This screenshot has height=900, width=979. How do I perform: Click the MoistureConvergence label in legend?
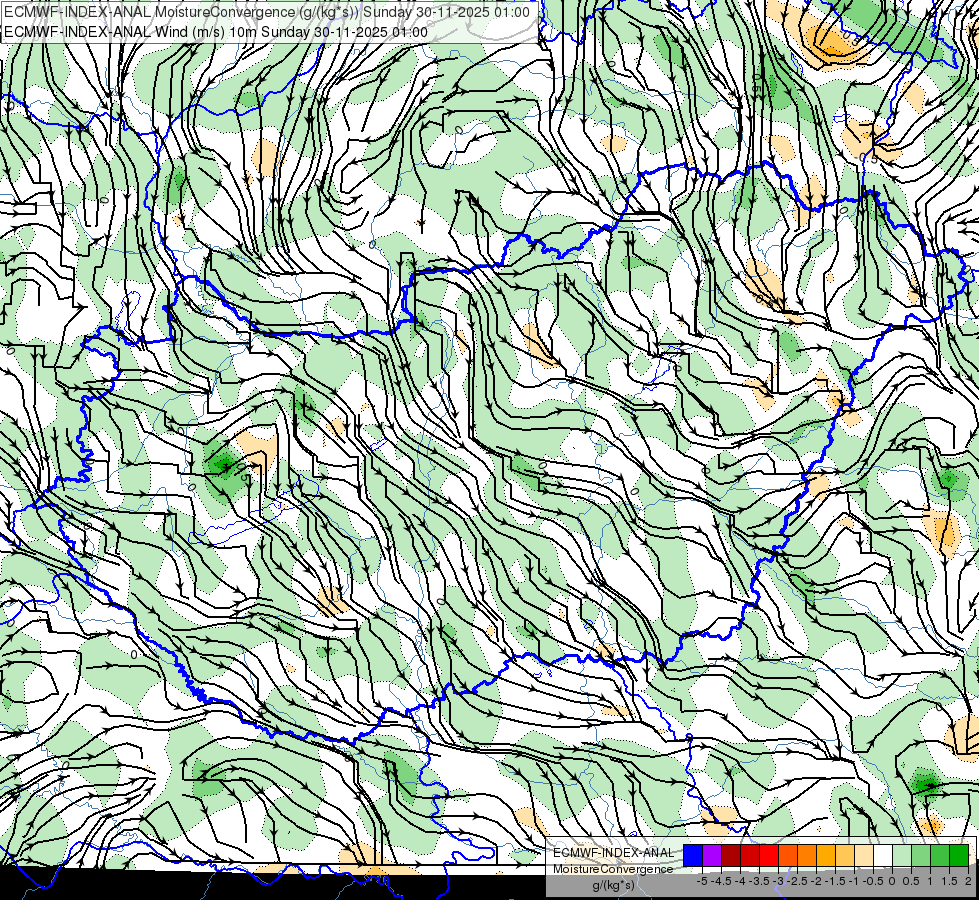pyautogui.click(x=613, y=869)
